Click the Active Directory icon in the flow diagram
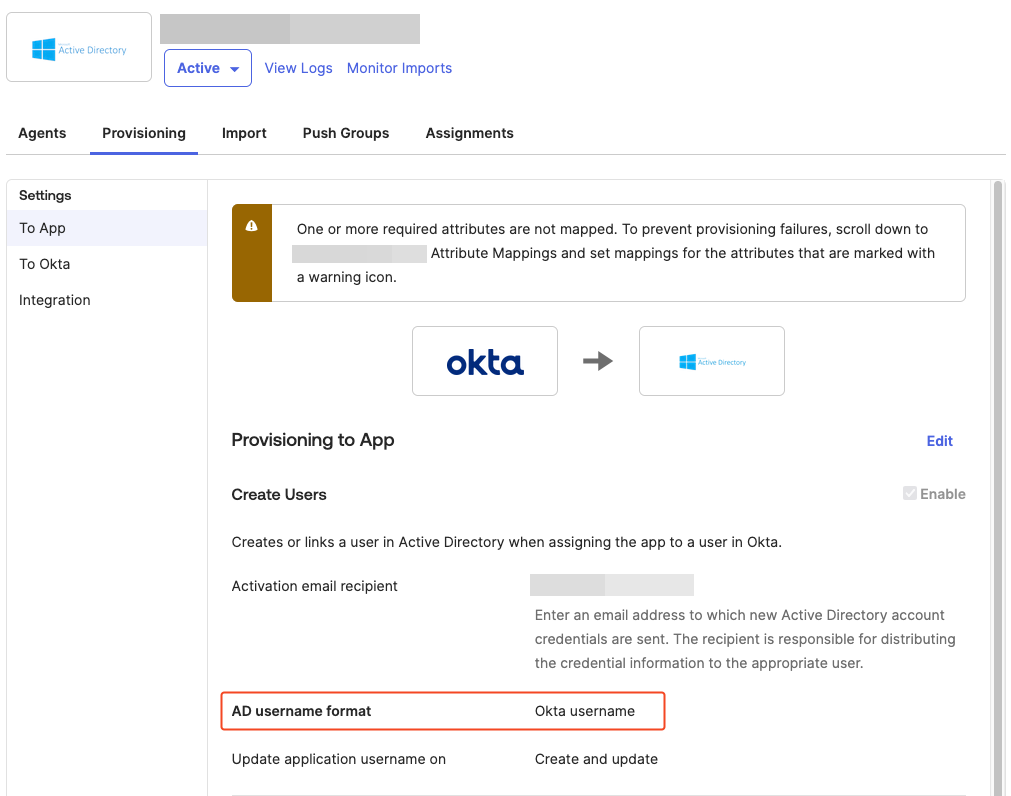 (711, 360)
